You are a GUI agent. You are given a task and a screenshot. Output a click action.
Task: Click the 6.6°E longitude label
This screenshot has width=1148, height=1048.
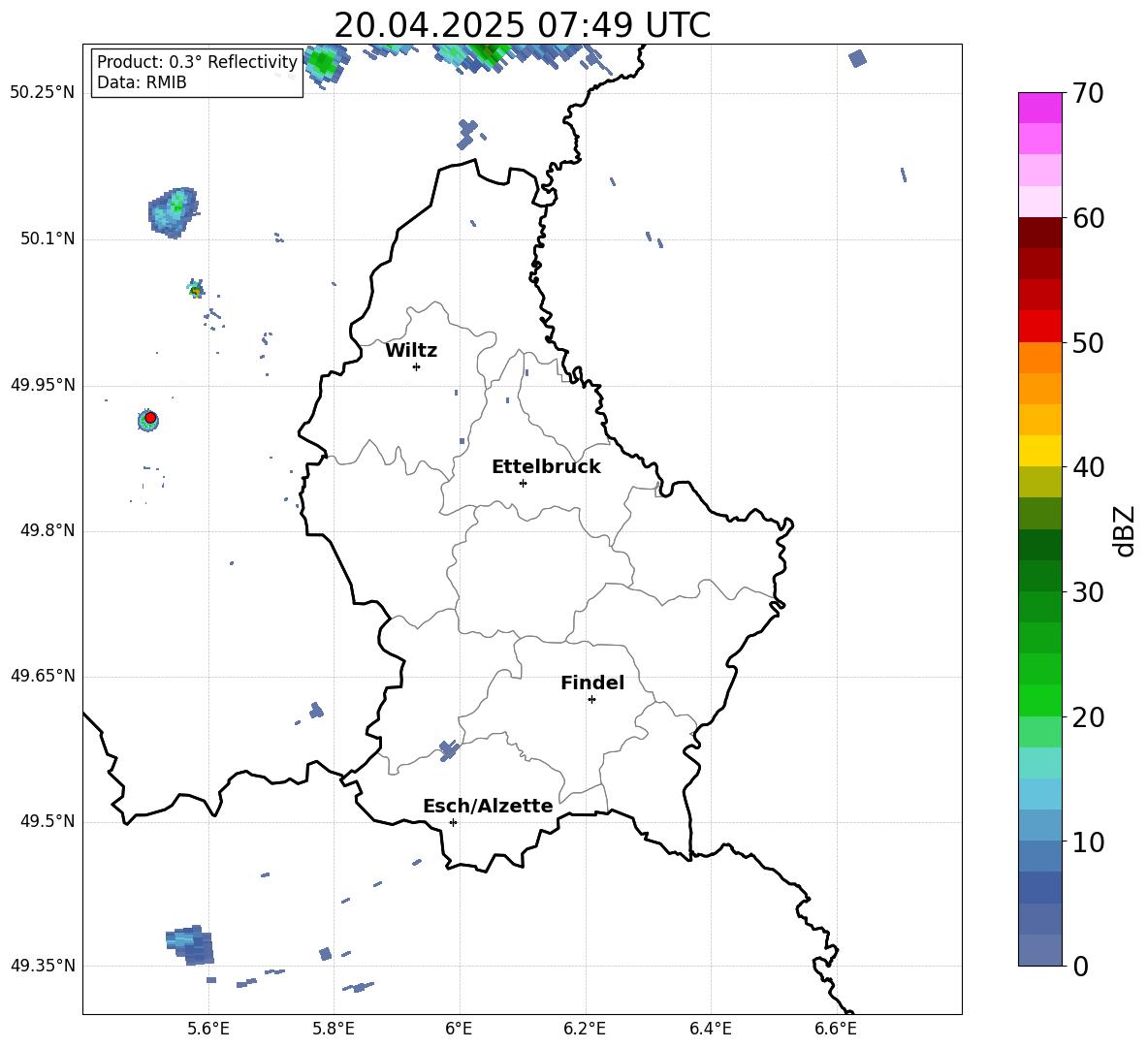point(836,1029)
